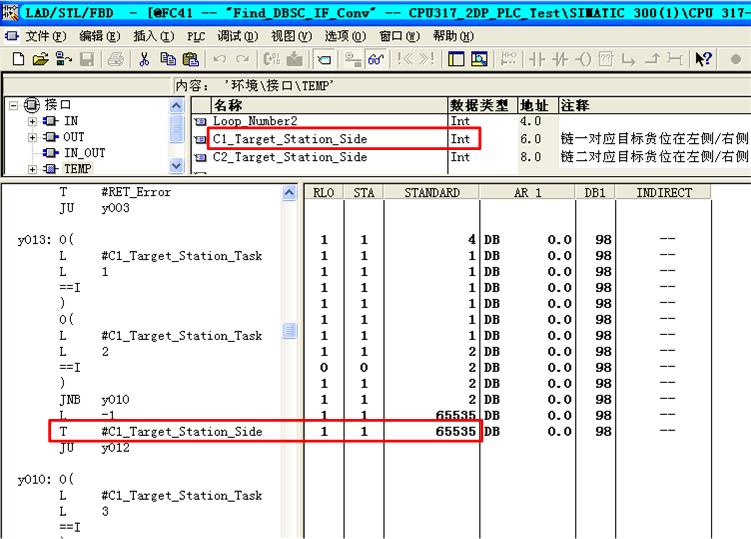Open the 视图(V) menu
751x539 pixels.
[291, 36]
